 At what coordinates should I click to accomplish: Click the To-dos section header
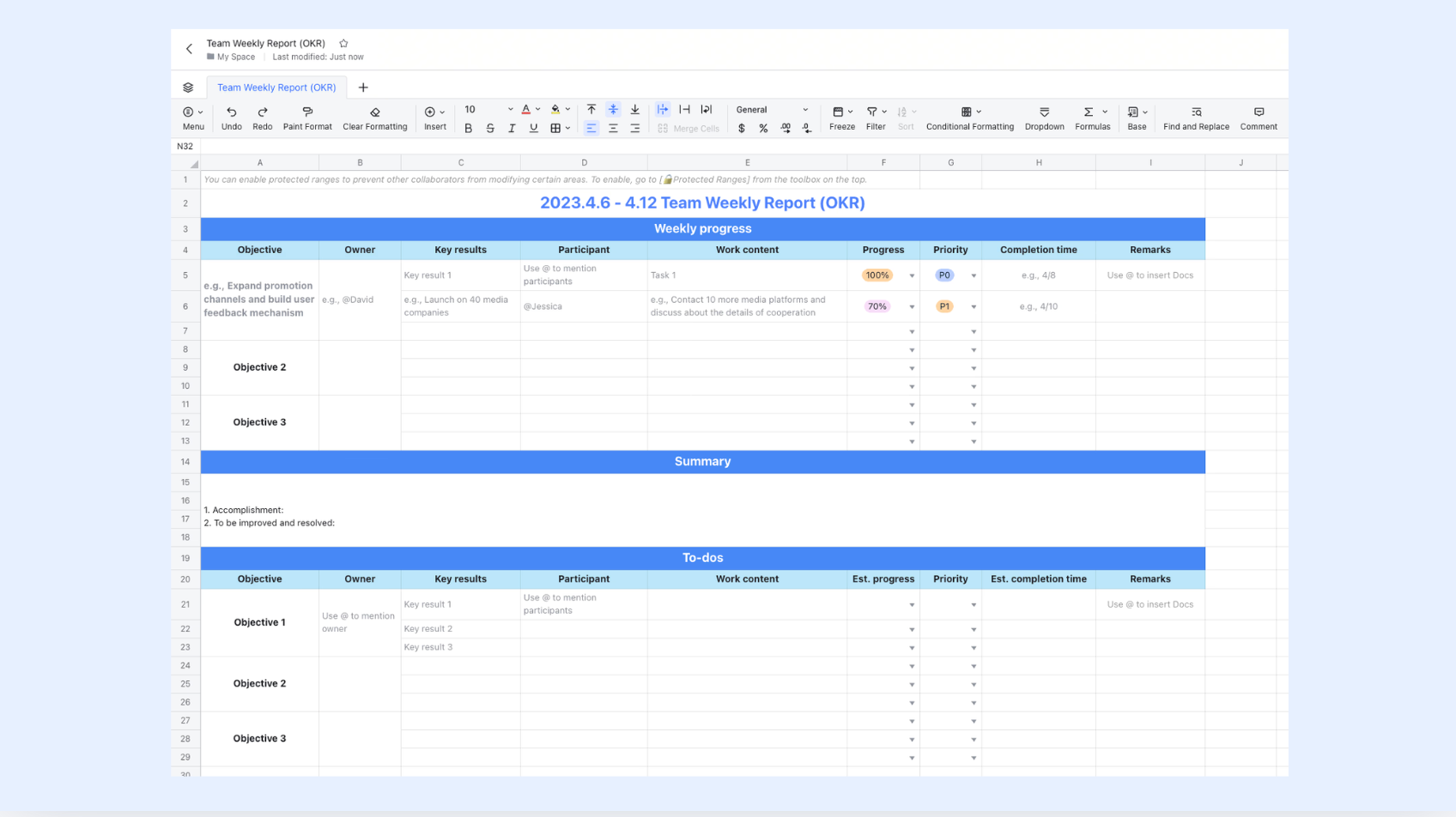(x=702, y=558)
